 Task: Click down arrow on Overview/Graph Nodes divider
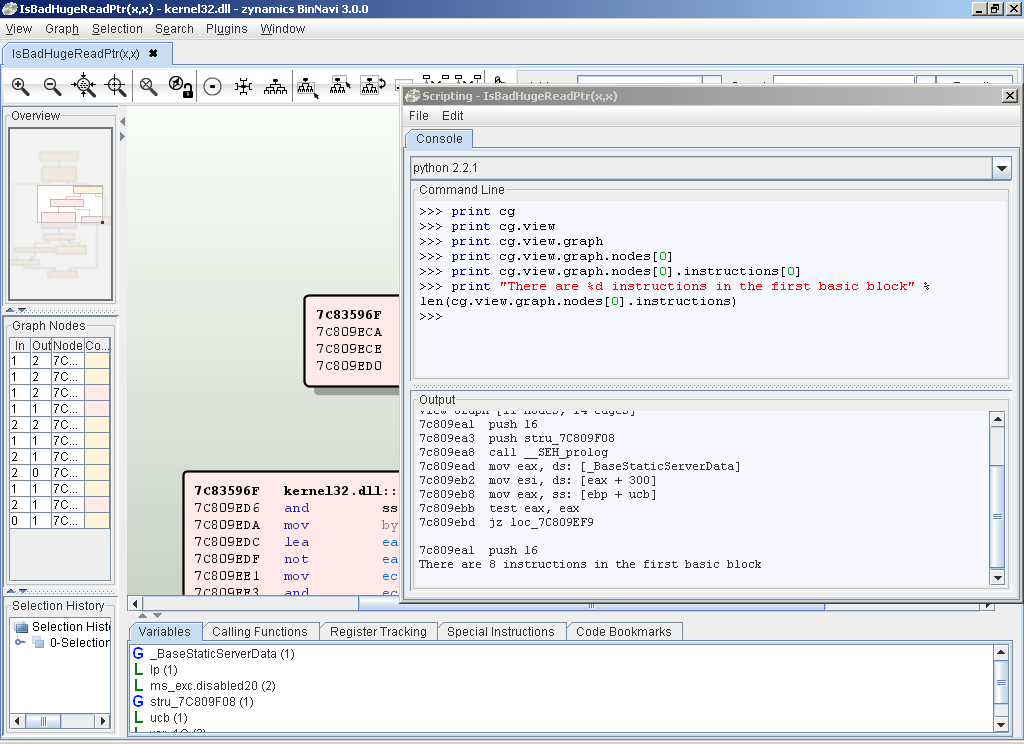22,310
